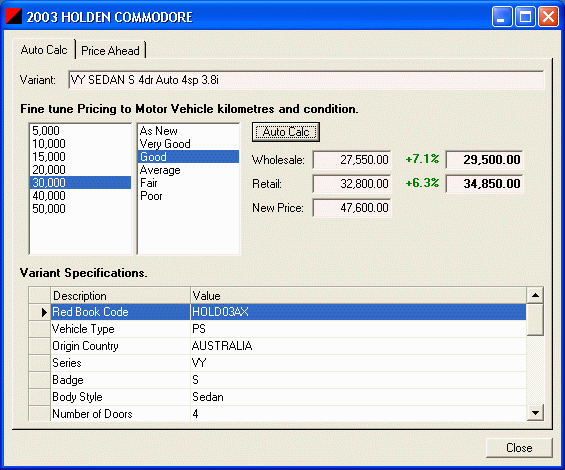Image resolution: width=565 pixels, height=470 pixels.
Task: Close the window with the red X
Action: [548, 17]
